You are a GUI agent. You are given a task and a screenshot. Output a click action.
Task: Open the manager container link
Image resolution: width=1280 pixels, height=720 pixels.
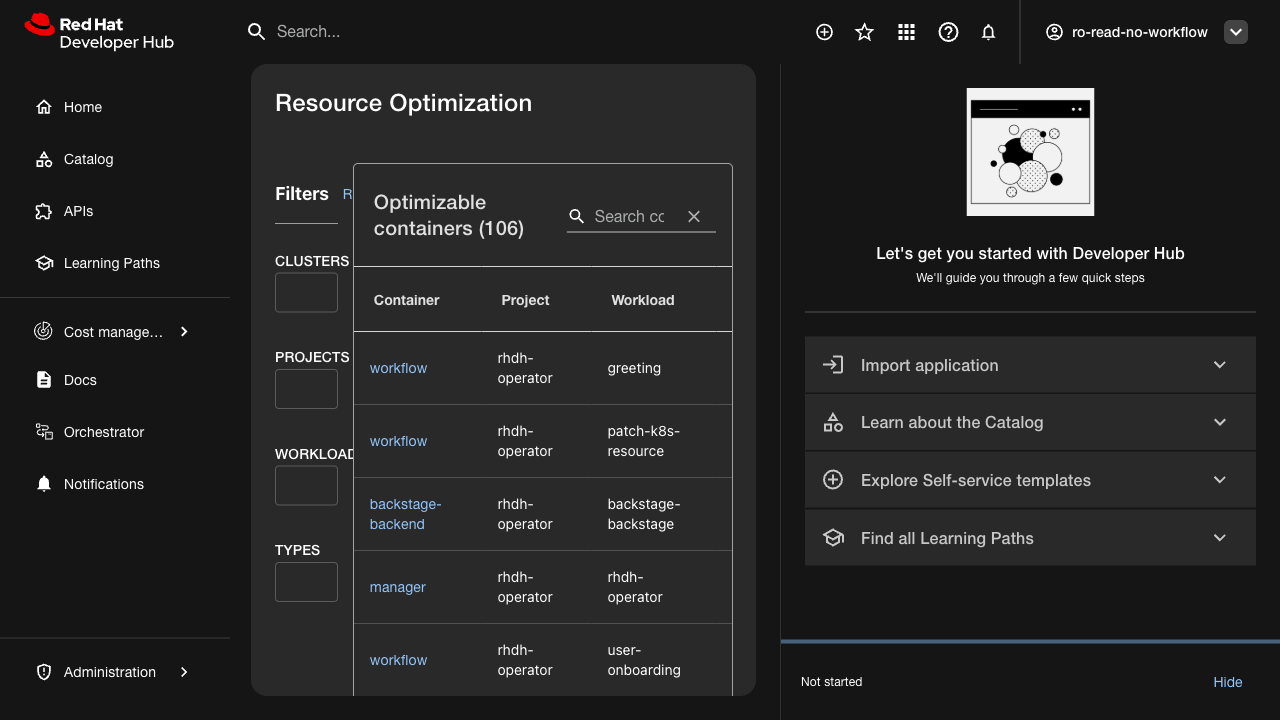397,587
